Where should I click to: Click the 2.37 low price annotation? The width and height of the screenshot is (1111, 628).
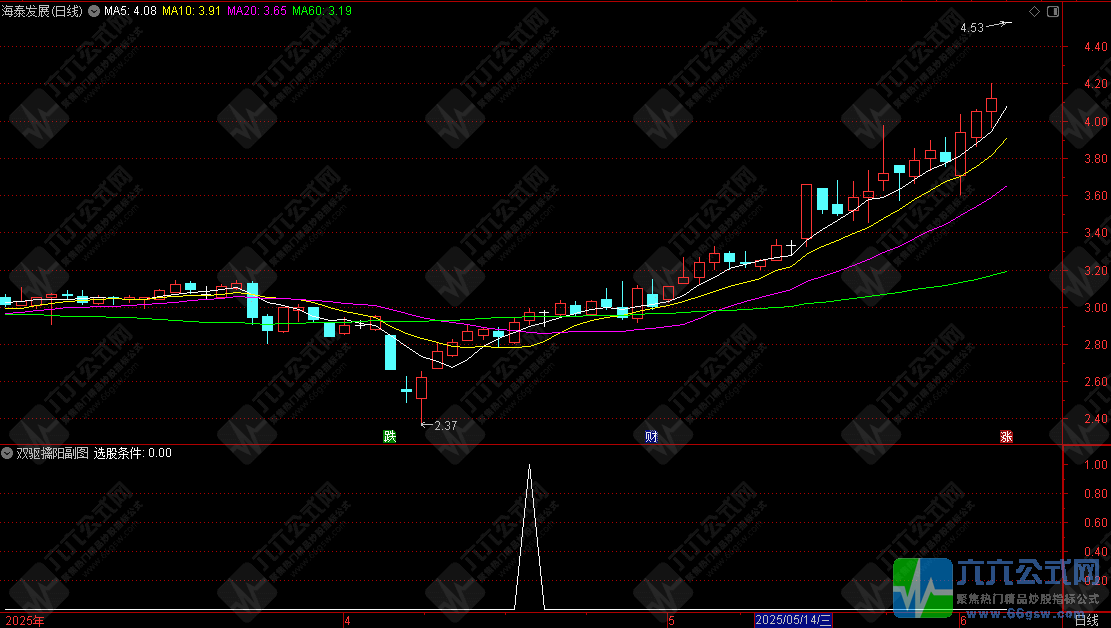click(444, 426)
